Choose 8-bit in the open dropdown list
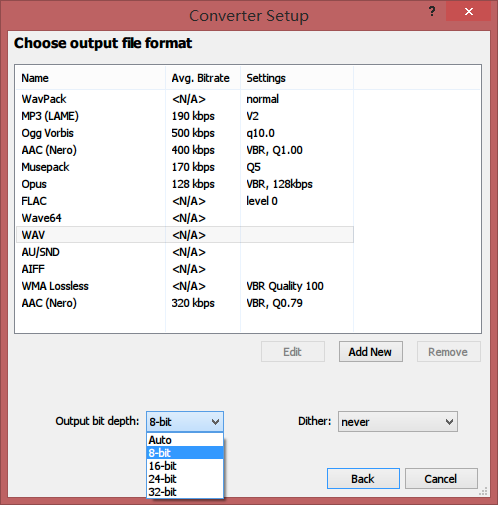 coord(185,453)
